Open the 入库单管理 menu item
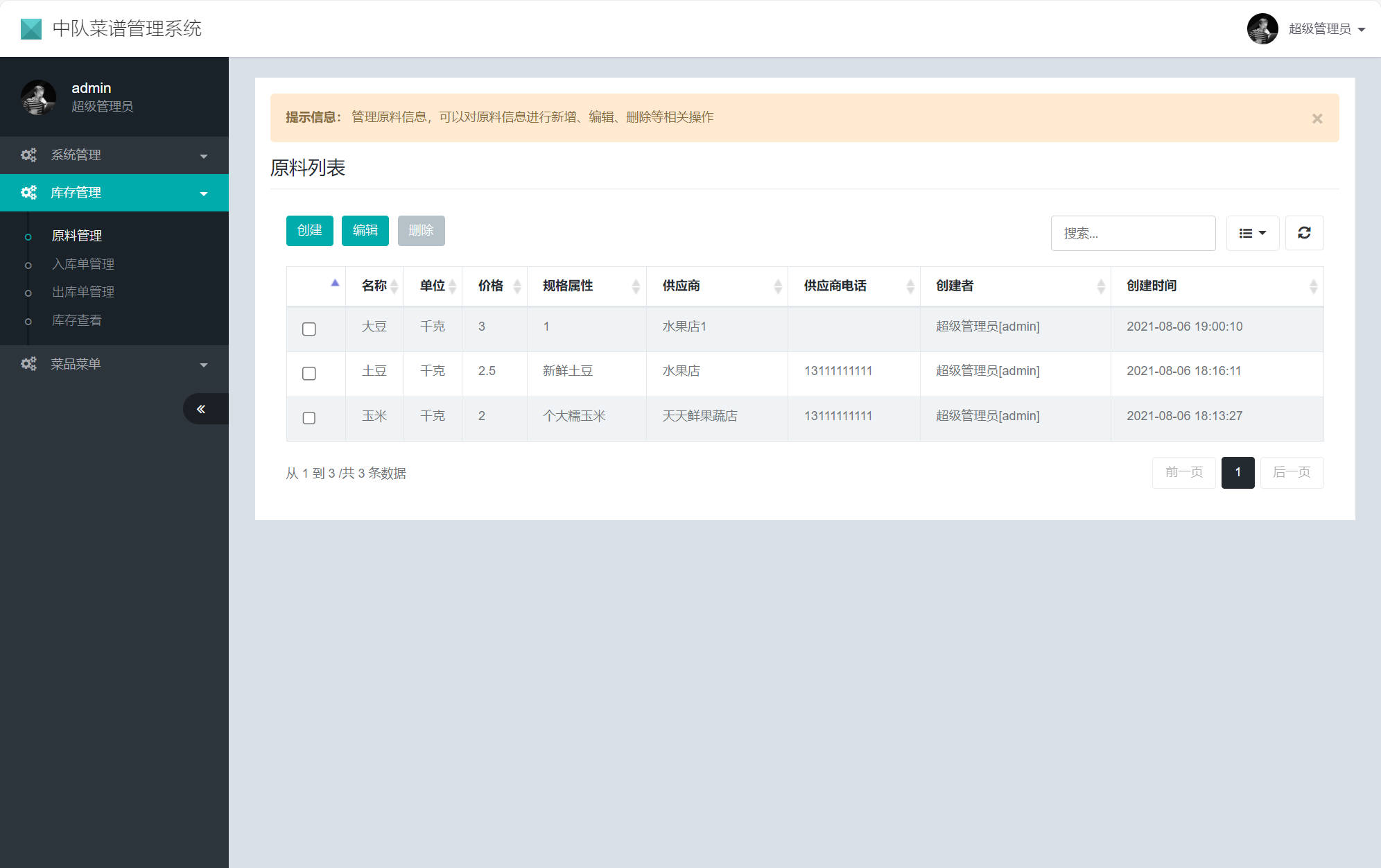Viewport: 1381px width, 868px height. point(82,263)
